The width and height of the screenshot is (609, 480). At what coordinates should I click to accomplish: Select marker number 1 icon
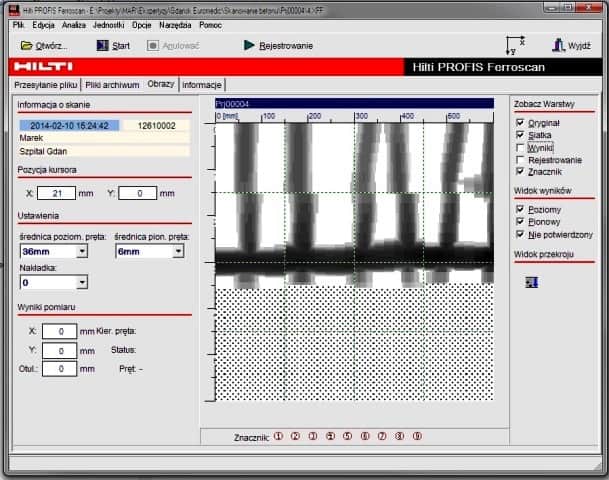click(279, 436)
